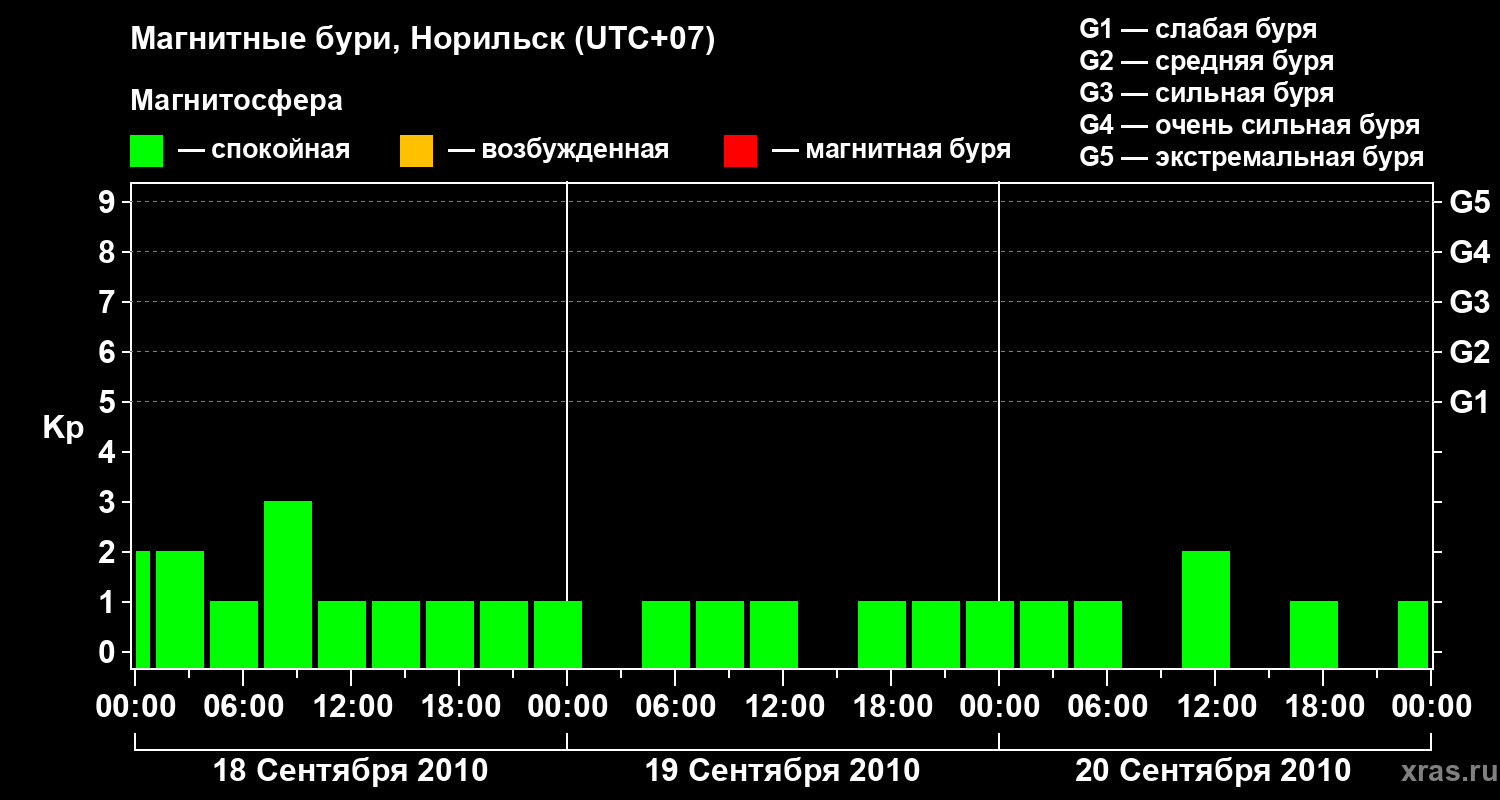Click the G5 label on right axis
This screenshot has width=1500, height=800.
point(1470,202)
